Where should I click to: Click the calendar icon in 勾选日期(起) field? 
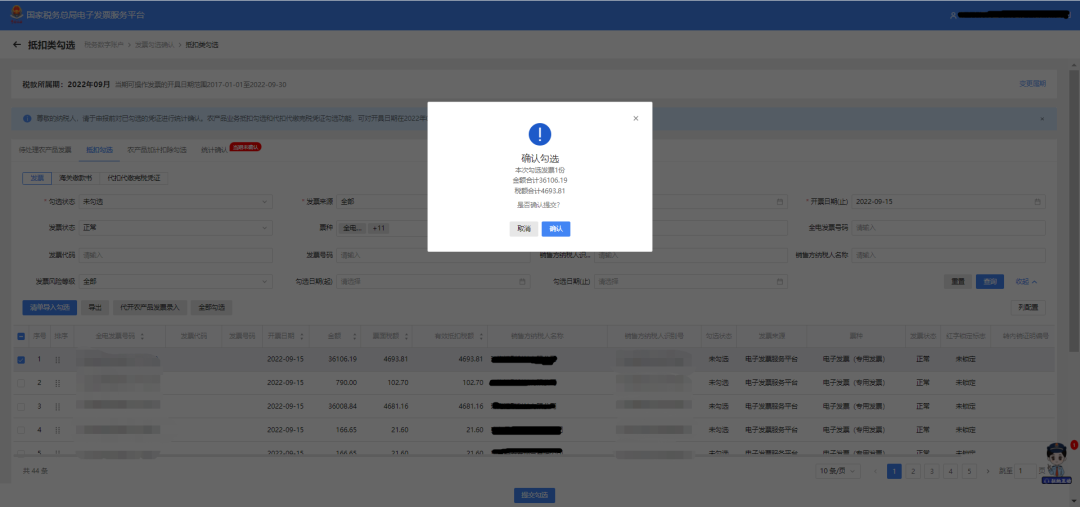tap(522, 282)
